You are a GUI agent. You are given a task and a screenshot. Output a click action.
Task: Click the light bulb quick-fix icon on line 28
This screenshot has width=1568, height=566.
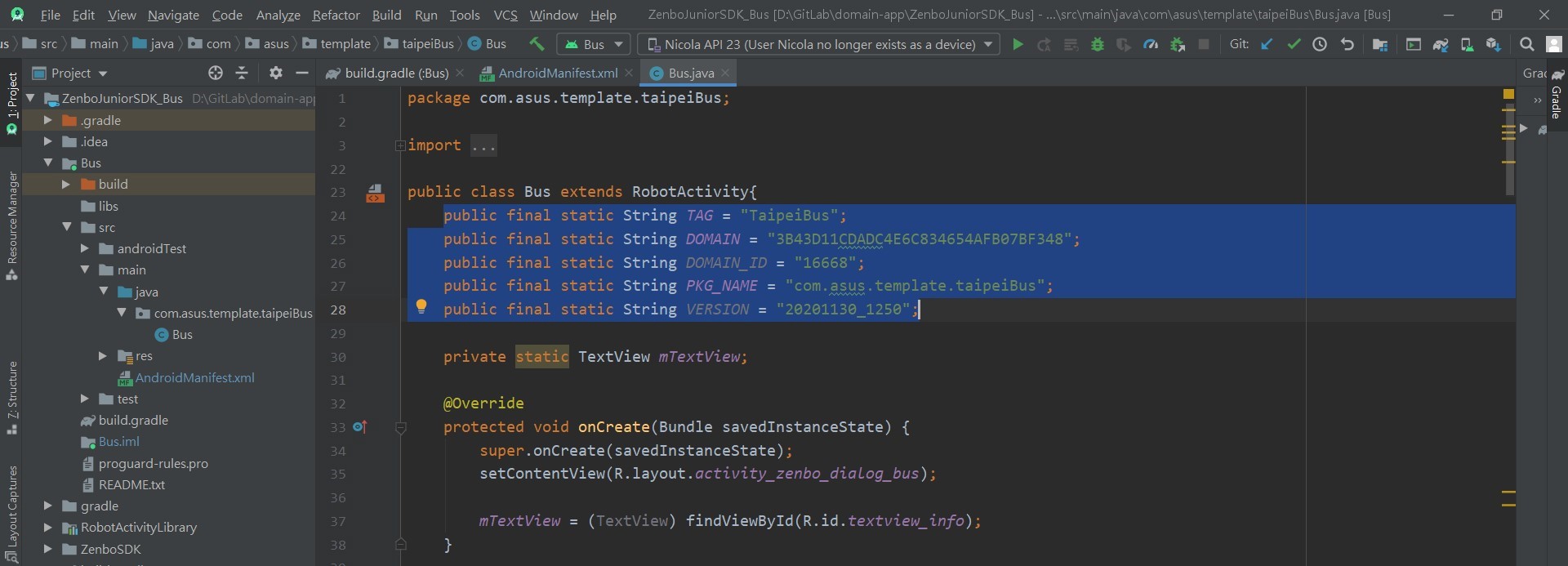421,307
